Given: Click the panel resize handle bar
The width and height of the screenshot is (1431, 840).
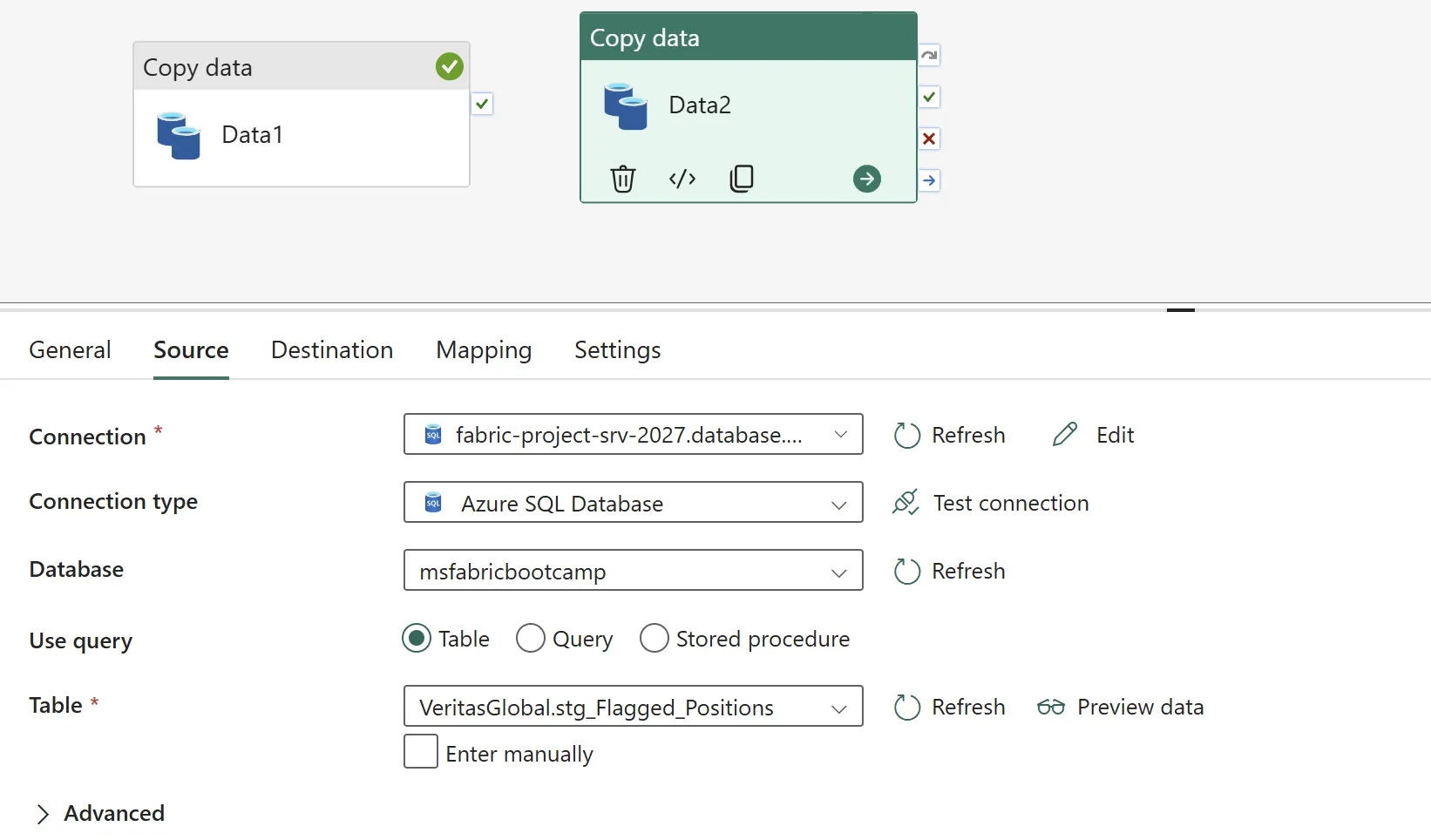Looking at the screenshot, I should 1181,309.
